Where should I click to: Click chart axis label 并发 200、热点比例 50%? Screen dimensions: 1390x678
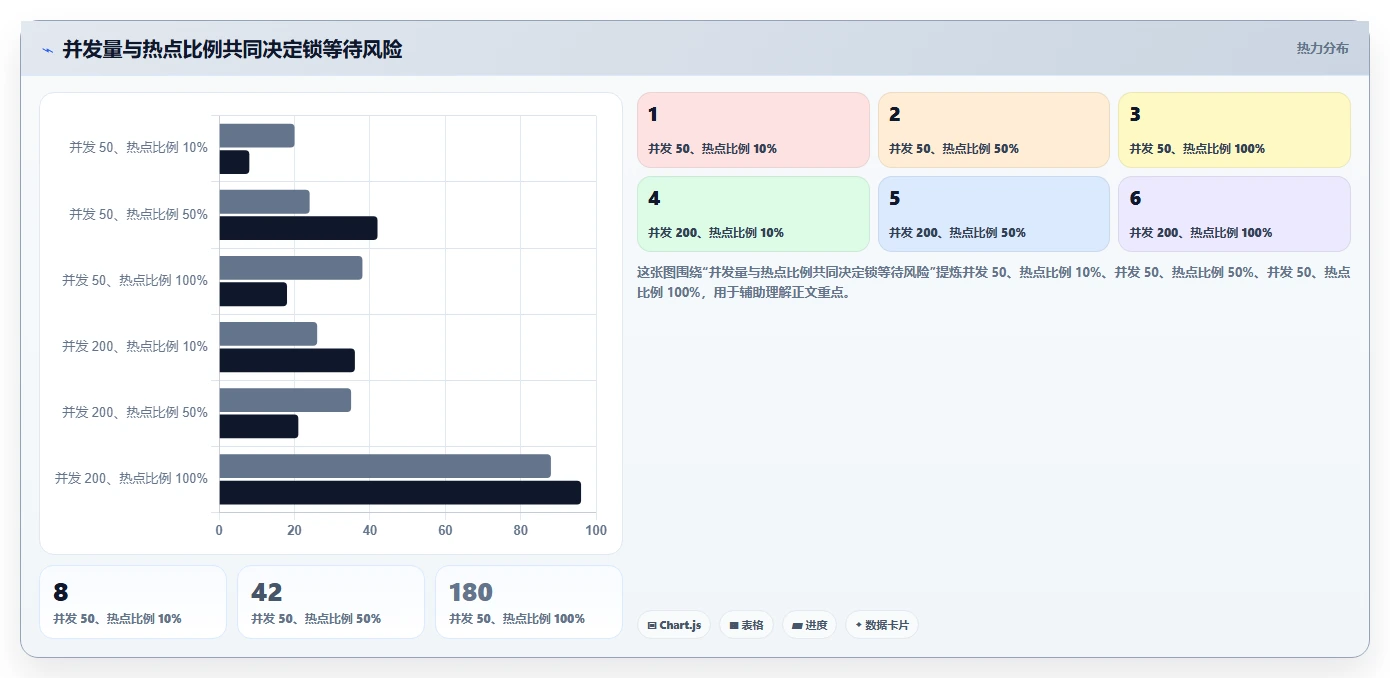(135, 412)
